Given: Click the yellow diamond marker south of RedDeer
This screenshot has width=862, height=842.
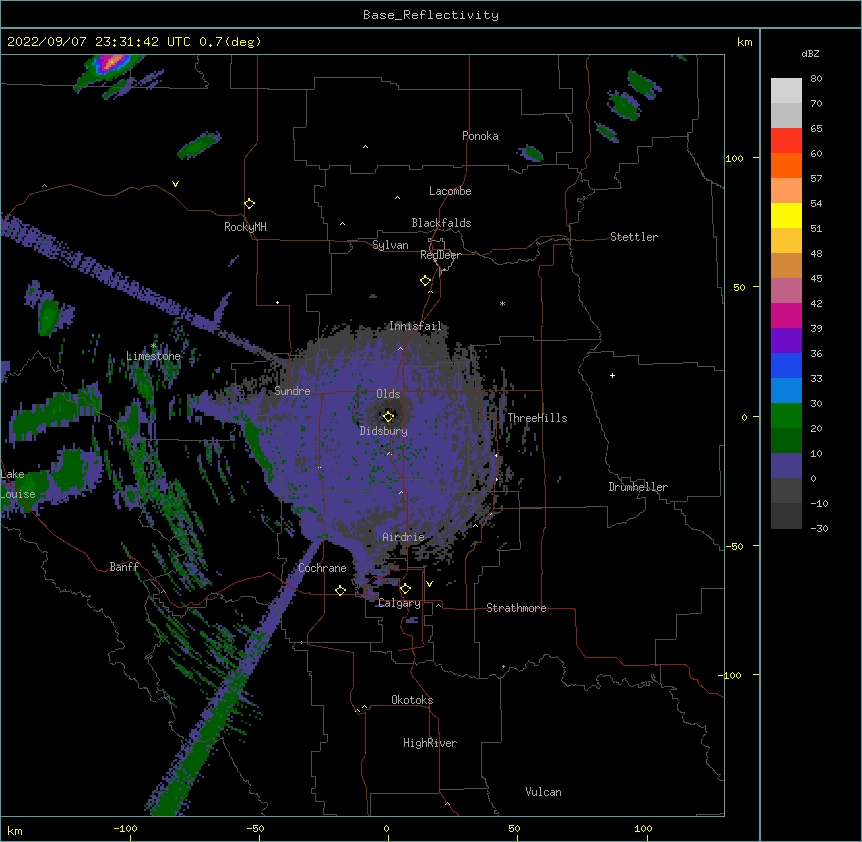Looking at the screenshot, I should tap(425, 281).
